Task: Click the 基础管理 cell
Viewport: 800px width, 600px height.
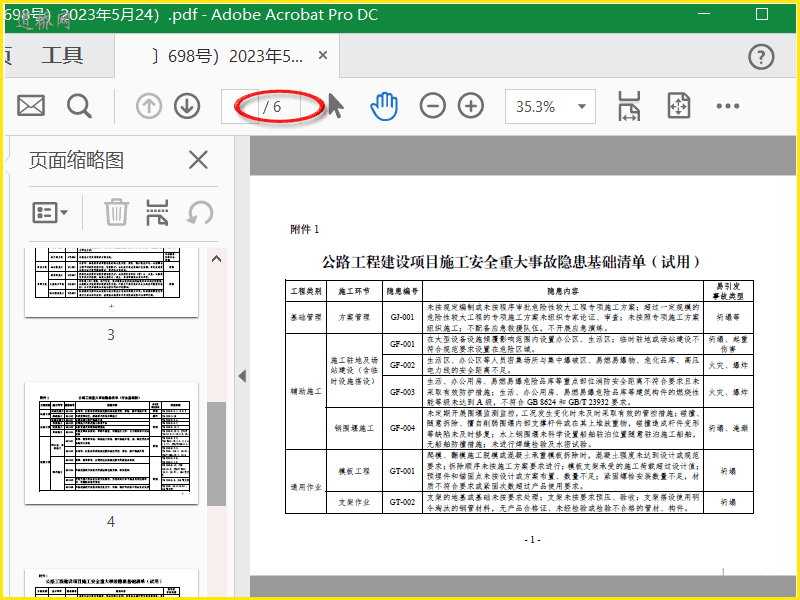Action: (306, 317)
